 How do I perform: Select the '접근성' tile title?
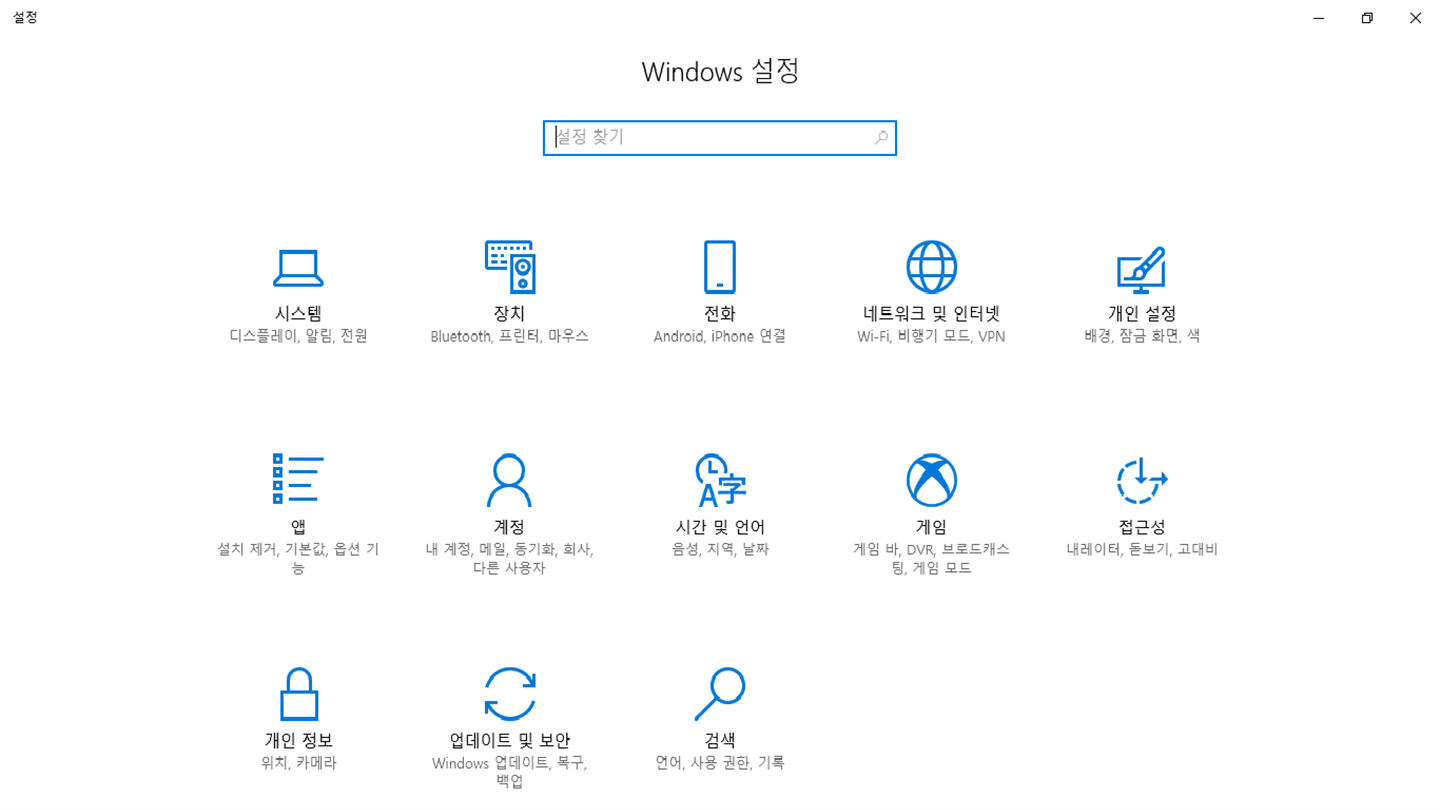pyautogui.click(x=1142, y=527)
